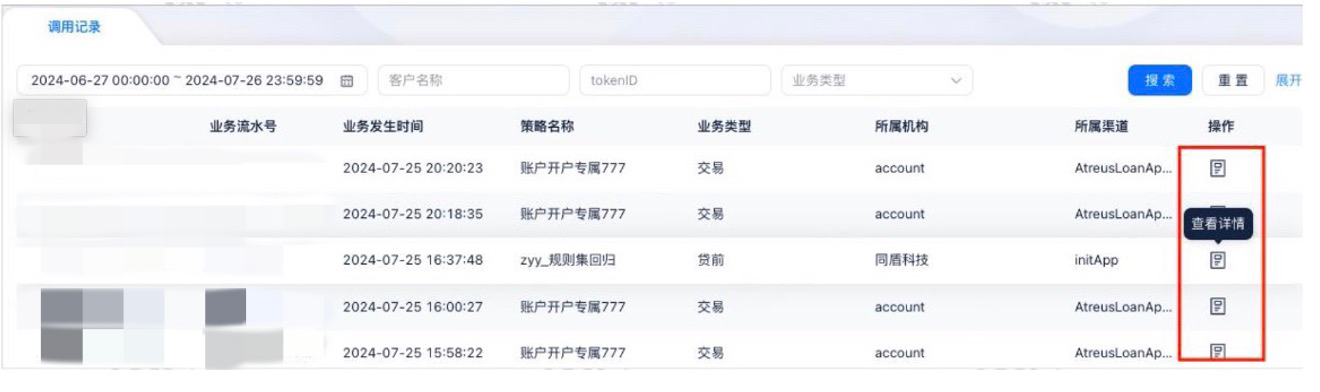View details for the 15:58:22 record
Image resolution: width=1320 pixels, height=392 pixels.
tap(1217, 351)
